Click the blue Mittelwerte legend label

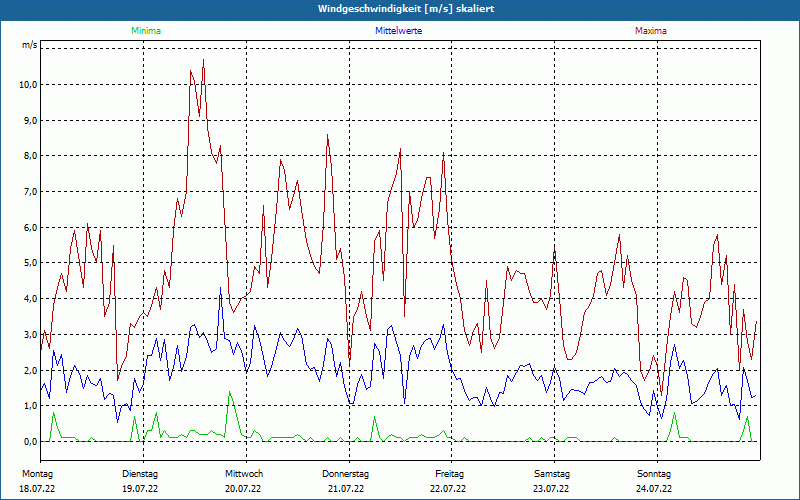coord(398,31)
